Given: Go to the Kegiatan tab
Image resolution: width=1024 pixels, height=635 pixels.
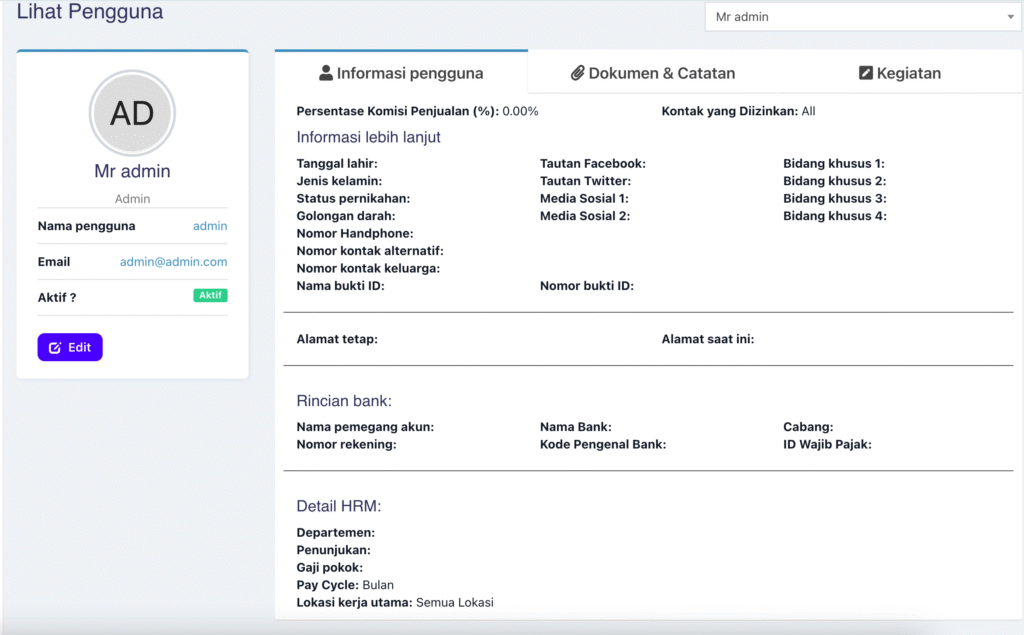Looking at the screenshot, I should point(900,73).
